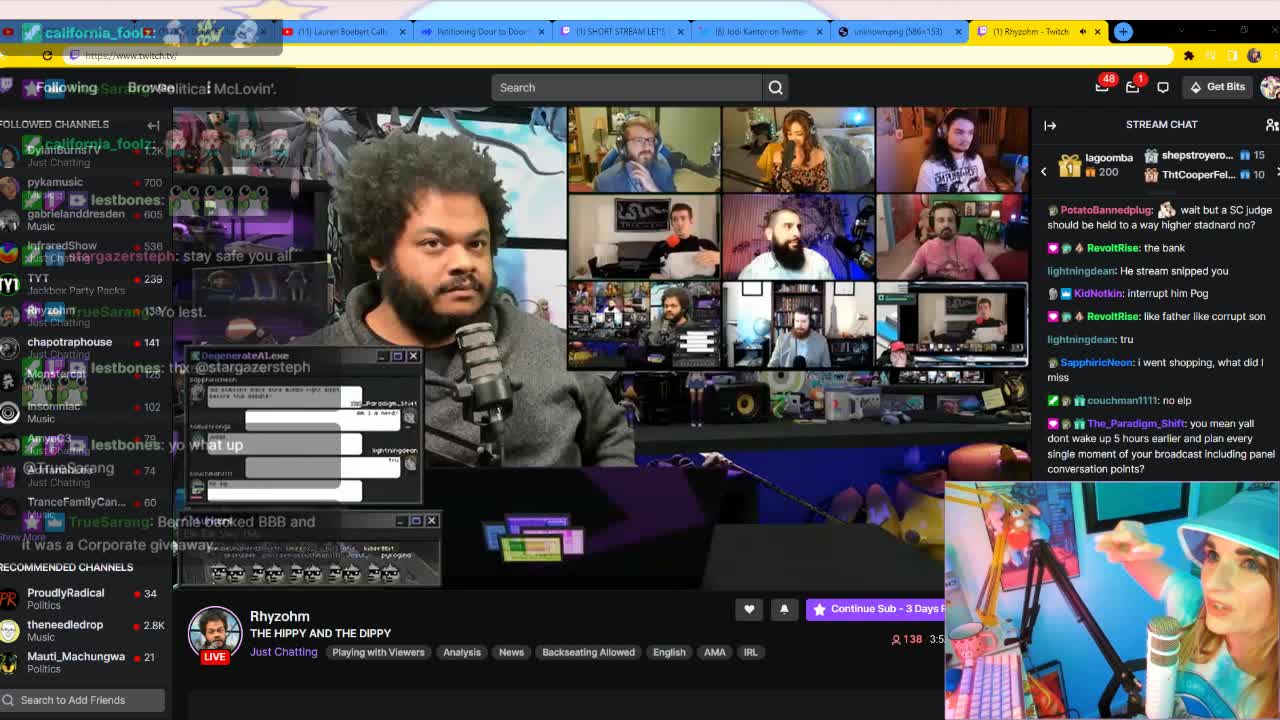Click the lagoomba gift leaderboard entry
This screenshot has width=1280, height=720.
[x=1097, y=164]
